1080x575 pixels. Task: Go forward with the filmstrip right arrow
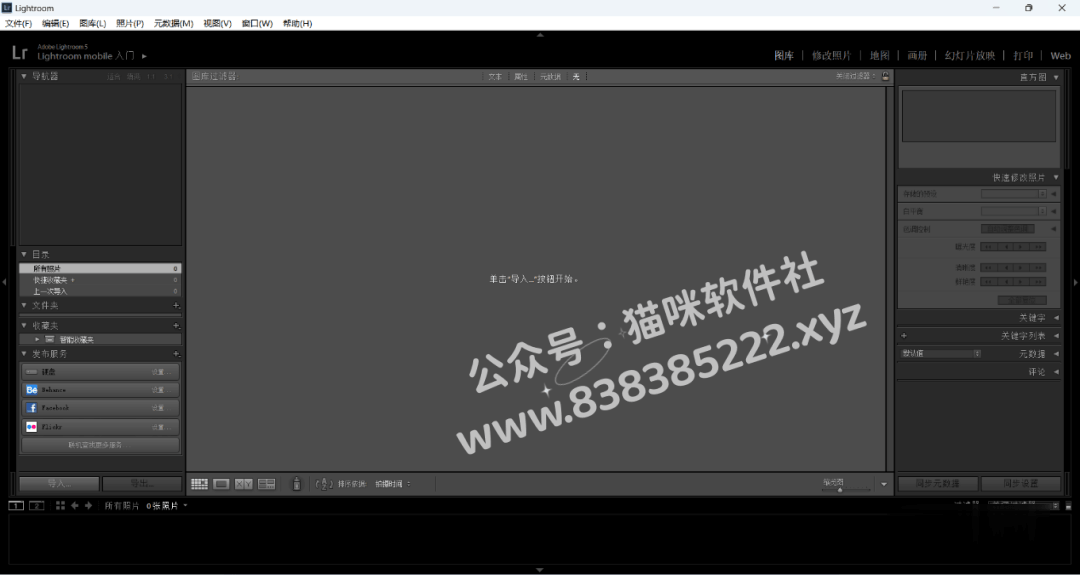pos(88,505)
